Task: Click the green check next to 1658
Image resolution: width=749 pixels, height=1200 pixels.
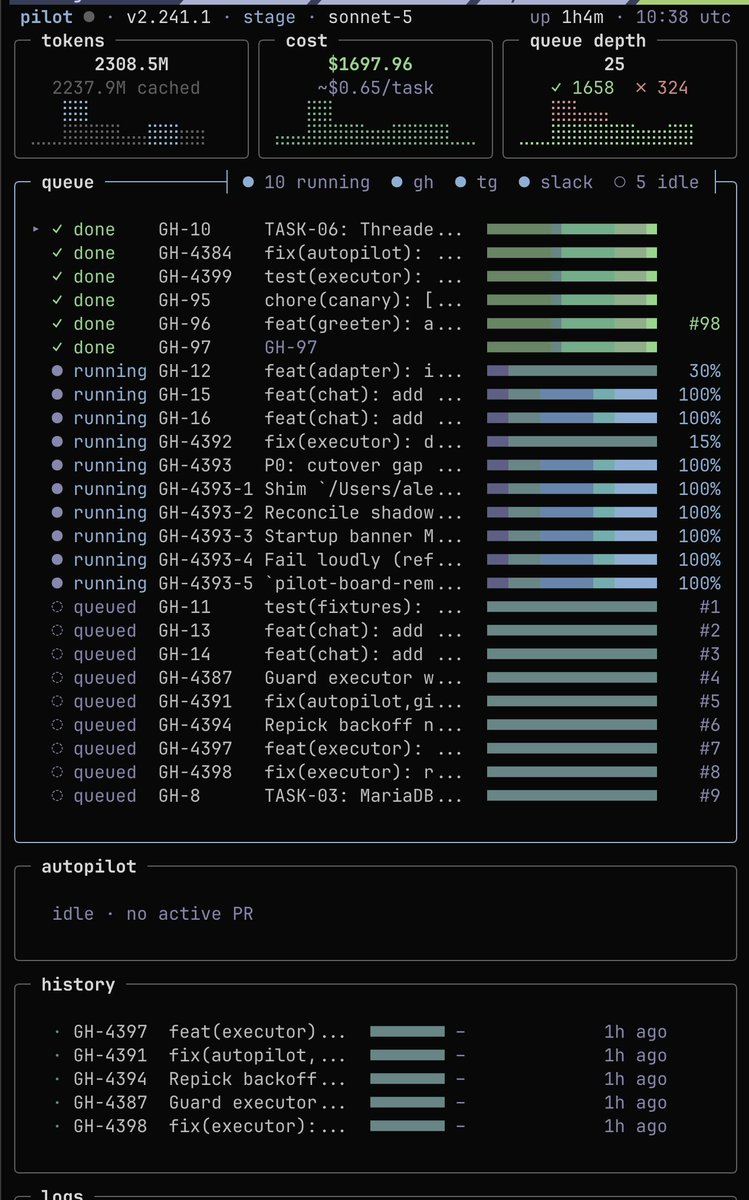Action: tap(557, 88)
